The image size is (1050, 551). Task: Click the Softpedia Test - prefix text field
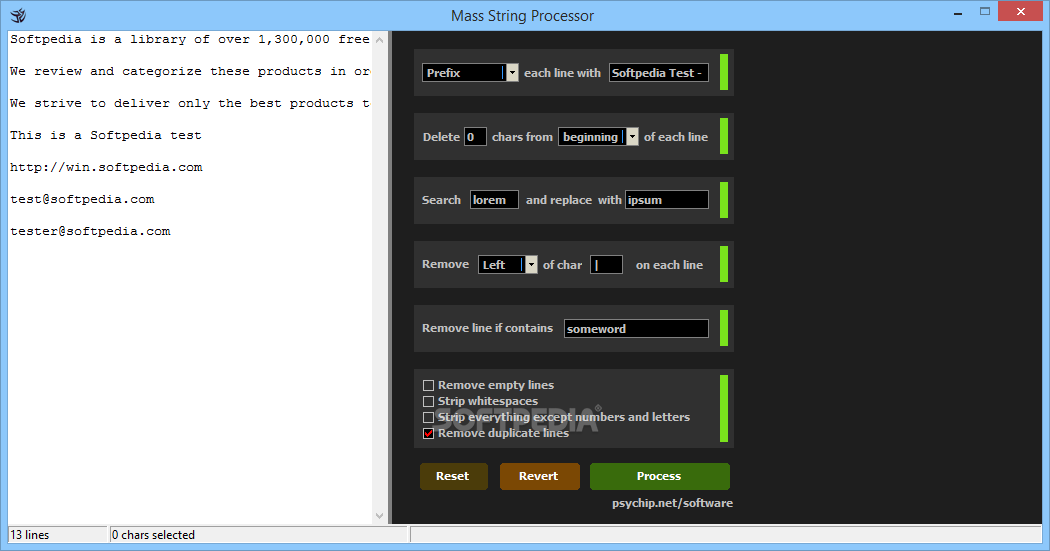[659, 72]
